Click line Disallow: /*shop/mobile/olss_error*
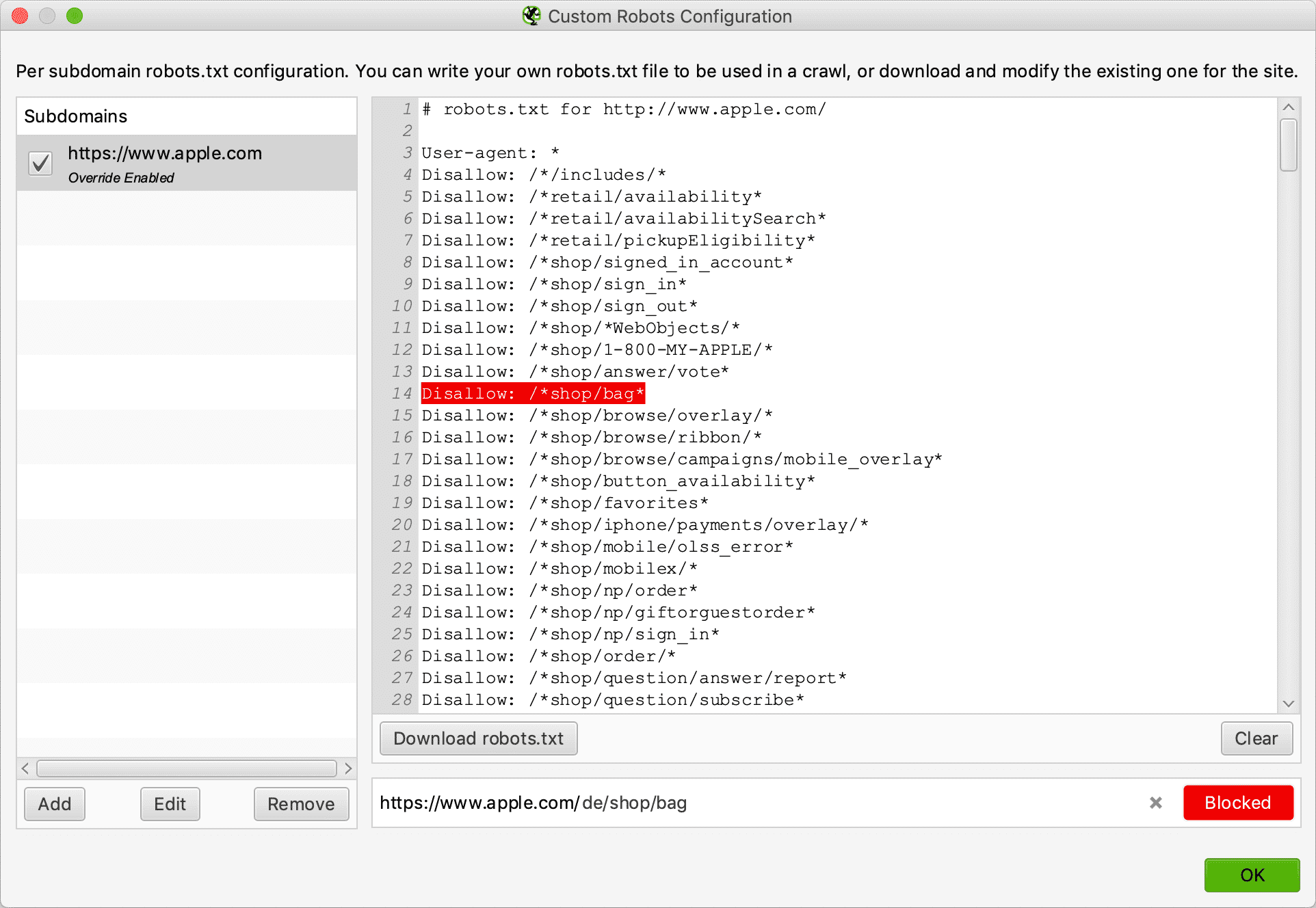Viewport: 1316px width, 908px height. [x=607, y=547]
